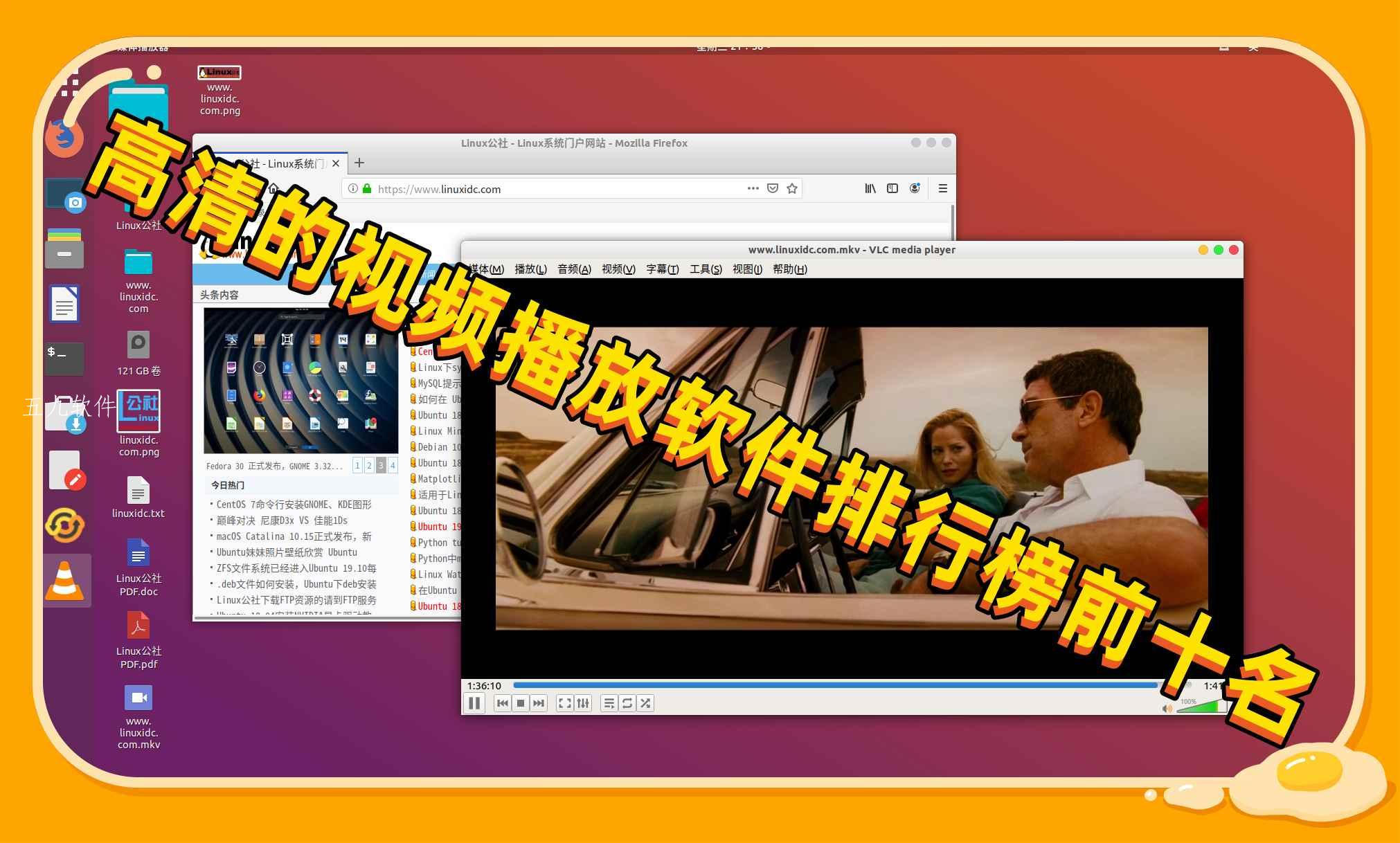Open the Screenshot tool in dock
This screenshot has width=1400, height=843.
pos(65,194)
